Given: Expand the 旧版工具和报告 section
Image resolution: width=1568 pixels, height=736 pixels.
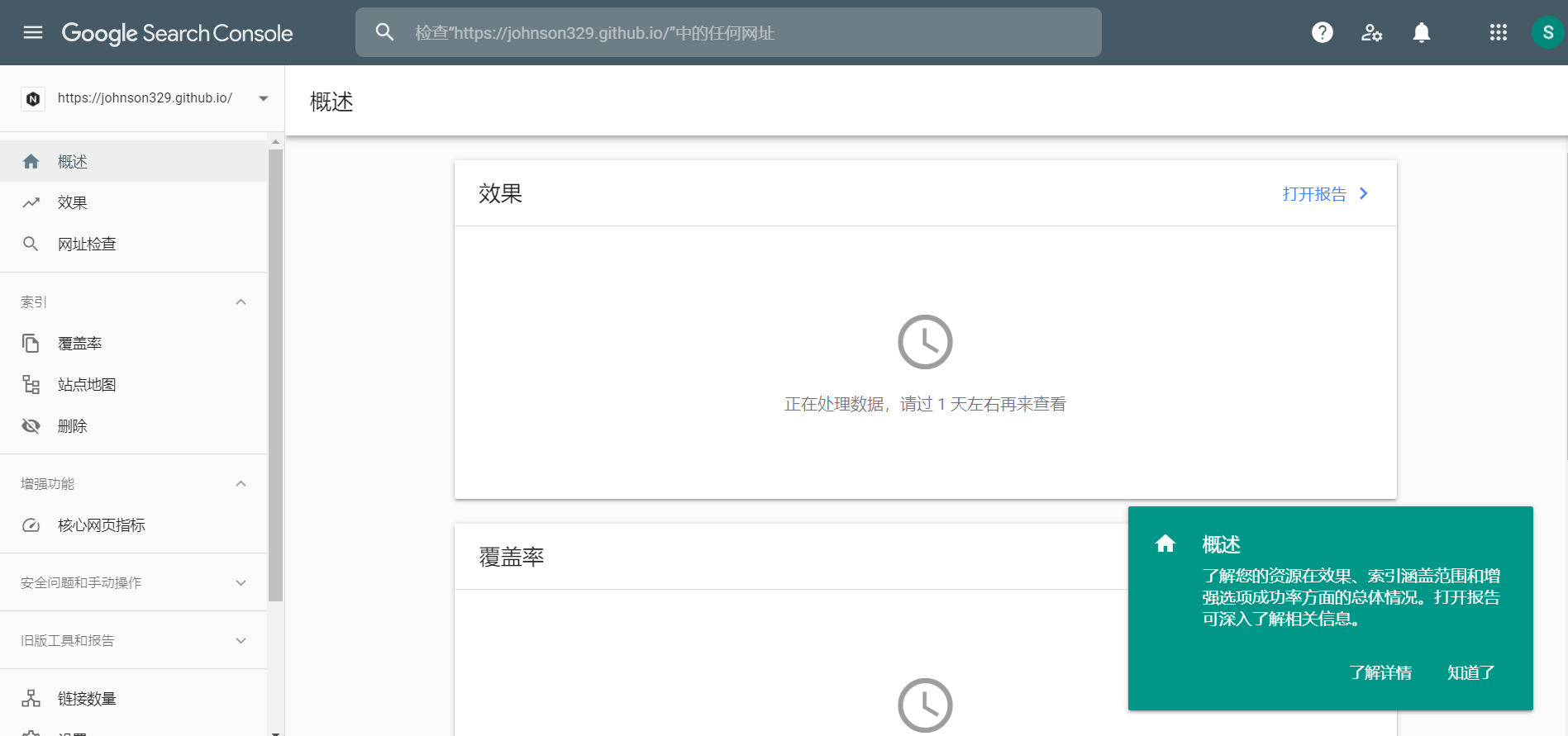Looking at the screenshot, I should pyautogui.click(x=241, y=640).
